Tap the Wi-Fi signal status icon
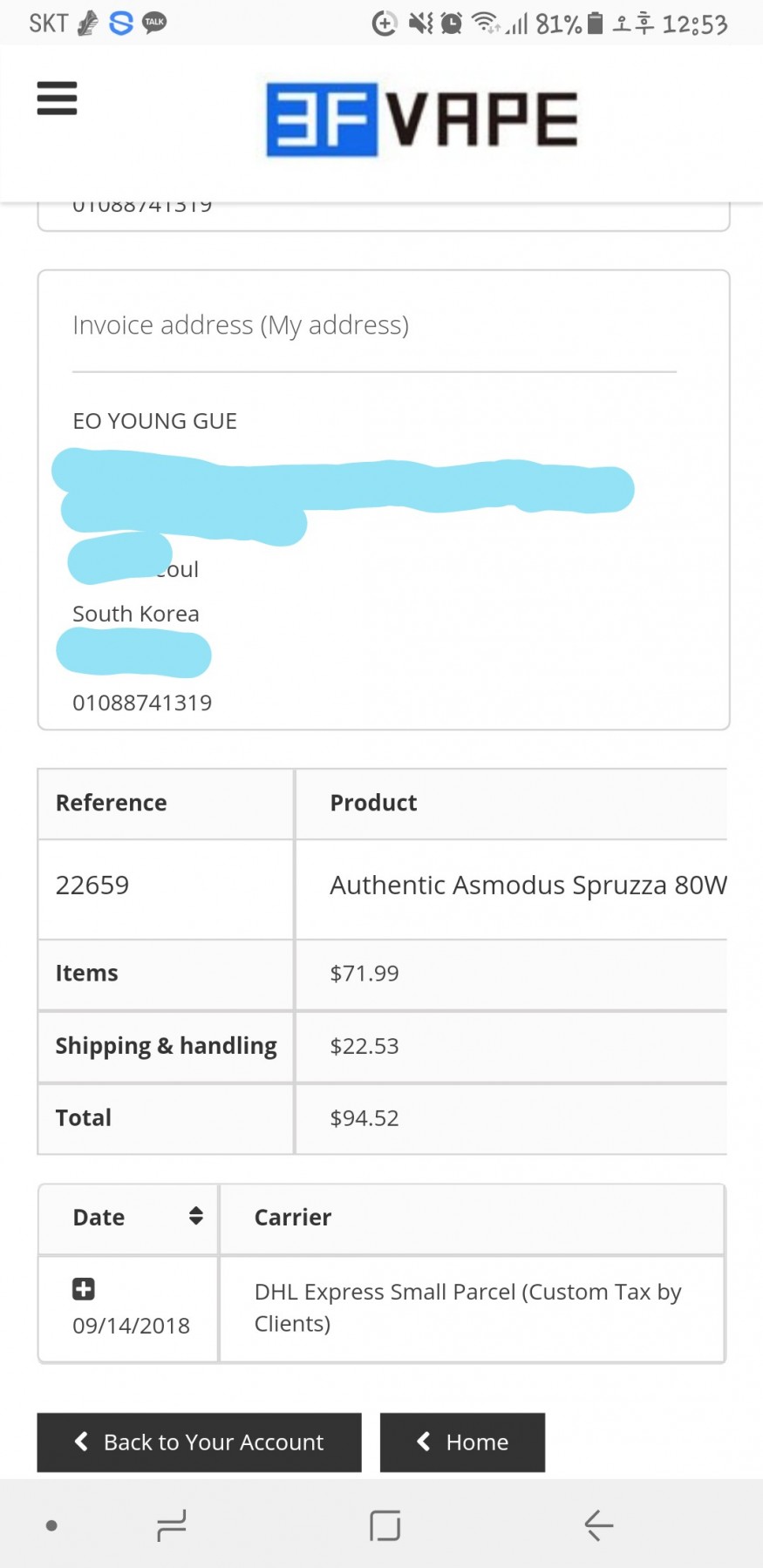This screenshot has height=1568, width=763. [x=485, y=24]
